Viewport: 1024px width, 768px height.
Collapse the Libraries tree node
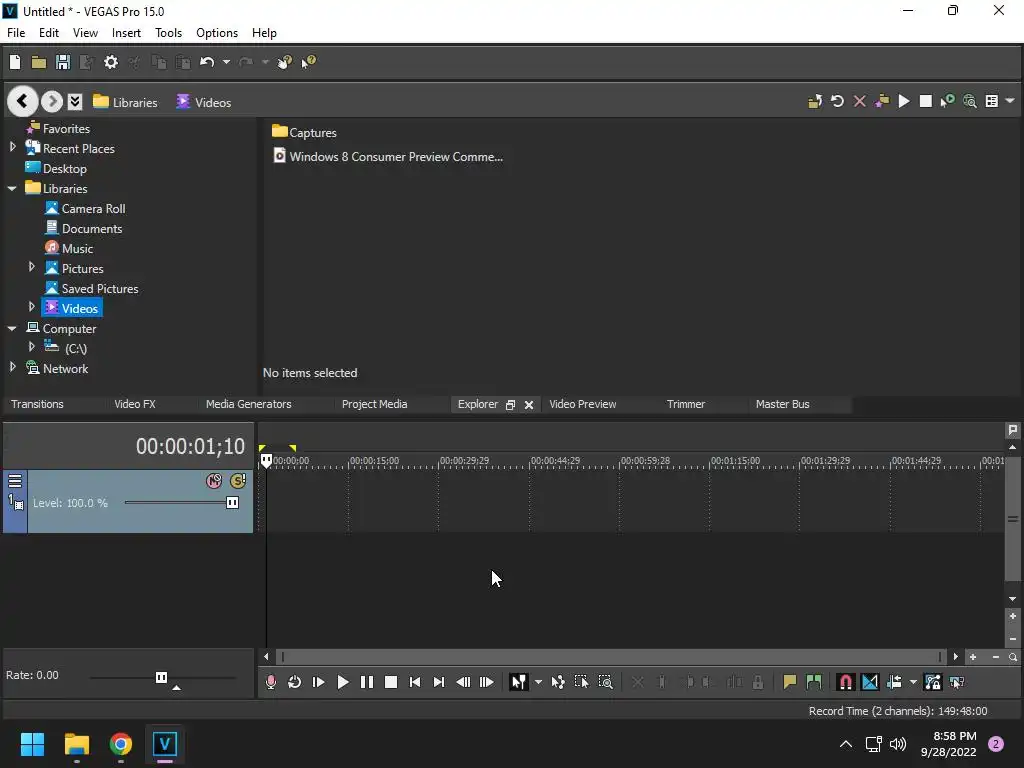click(12, 189)
